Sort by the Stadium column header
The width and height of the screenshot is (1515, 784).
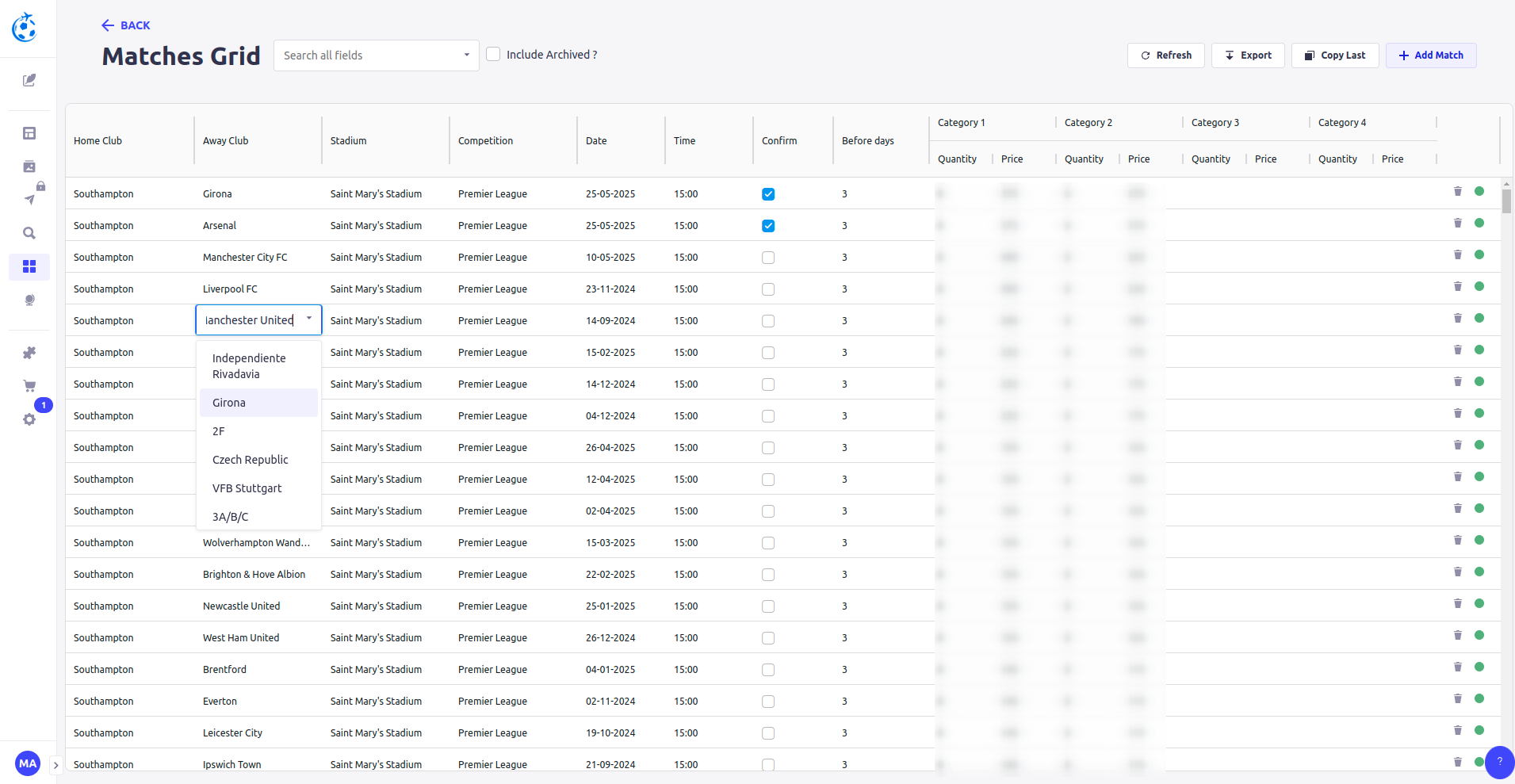pyautogui.click(x=348, y=140)
